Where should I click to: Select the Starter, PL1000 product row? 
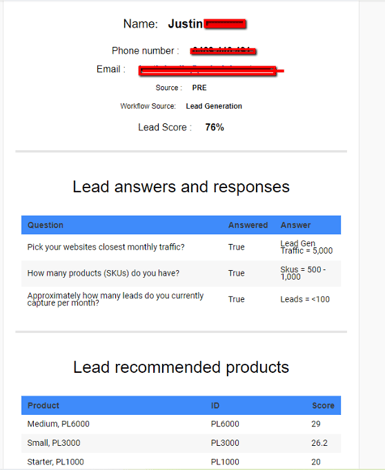point(181,462)
